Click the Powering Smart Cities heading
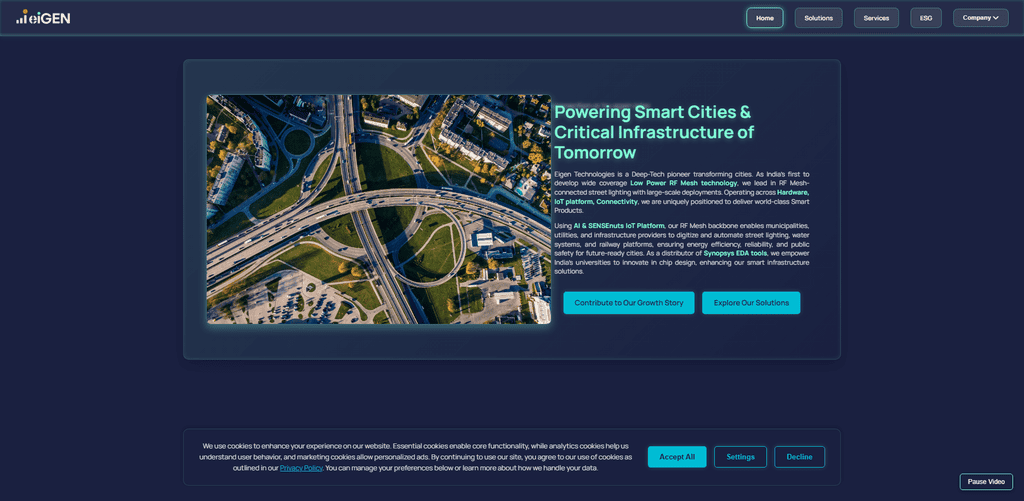The image size is (1024, 501). (654, 132)
